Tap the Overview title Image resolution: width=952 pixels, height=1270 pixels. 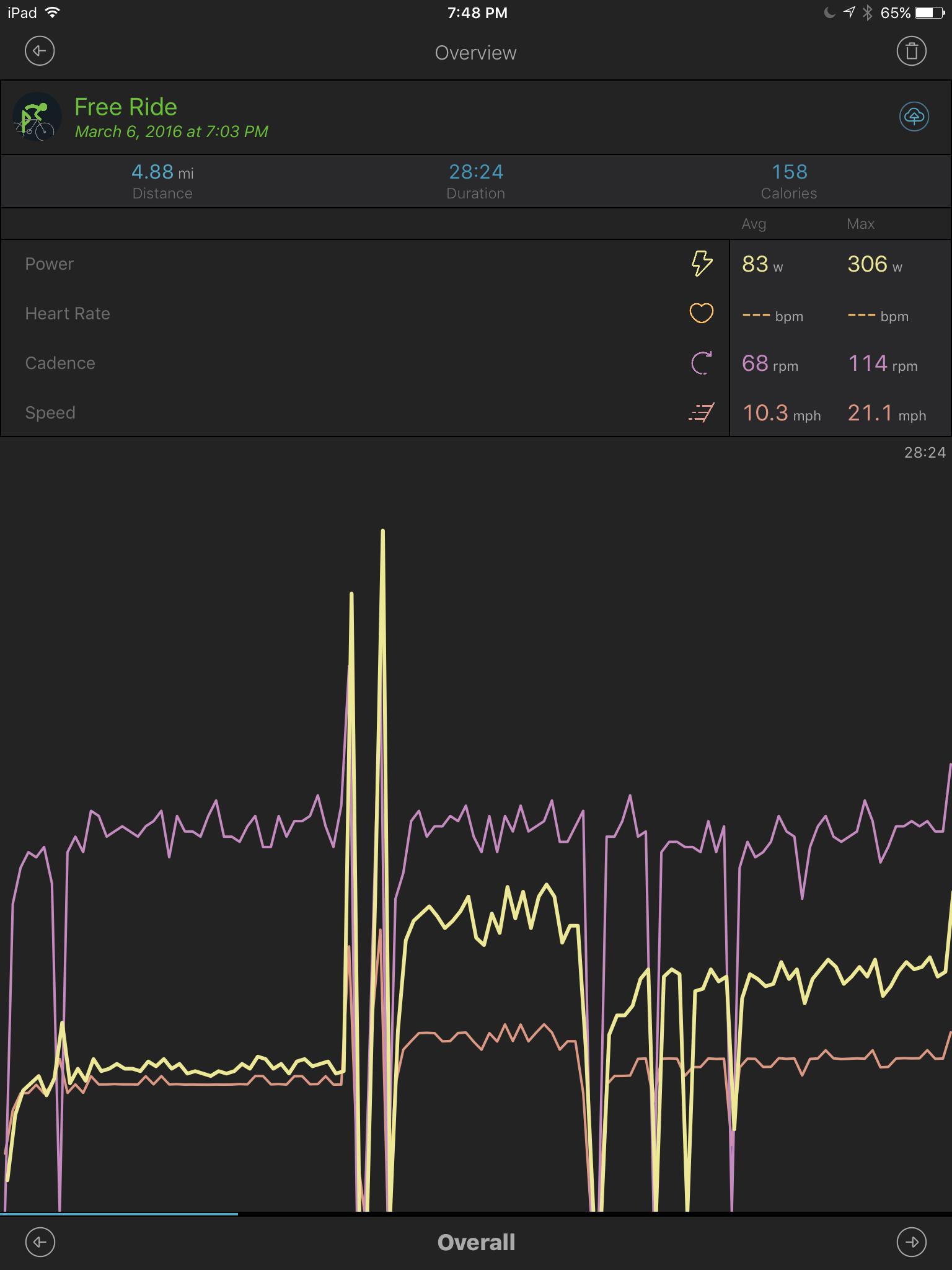pyautogui.click(x=476, y=53)
